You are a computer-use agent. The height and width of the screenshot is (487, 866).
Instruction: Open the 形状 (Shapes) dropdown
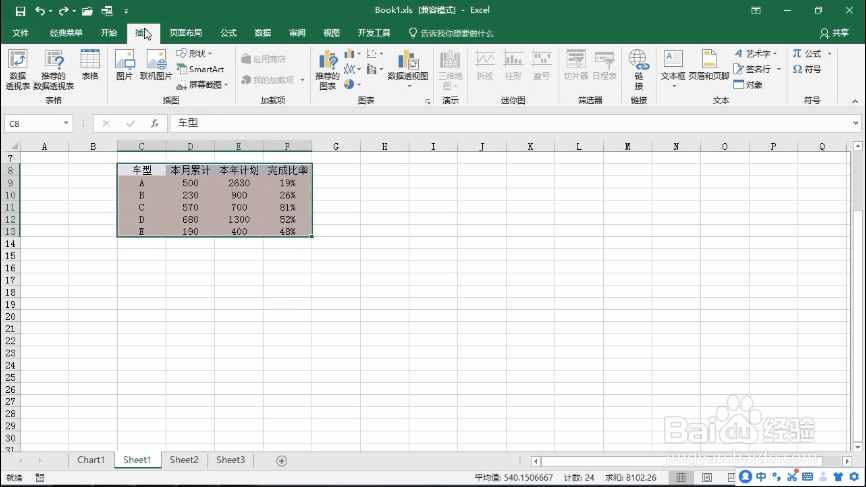click(x=194, y=54)
